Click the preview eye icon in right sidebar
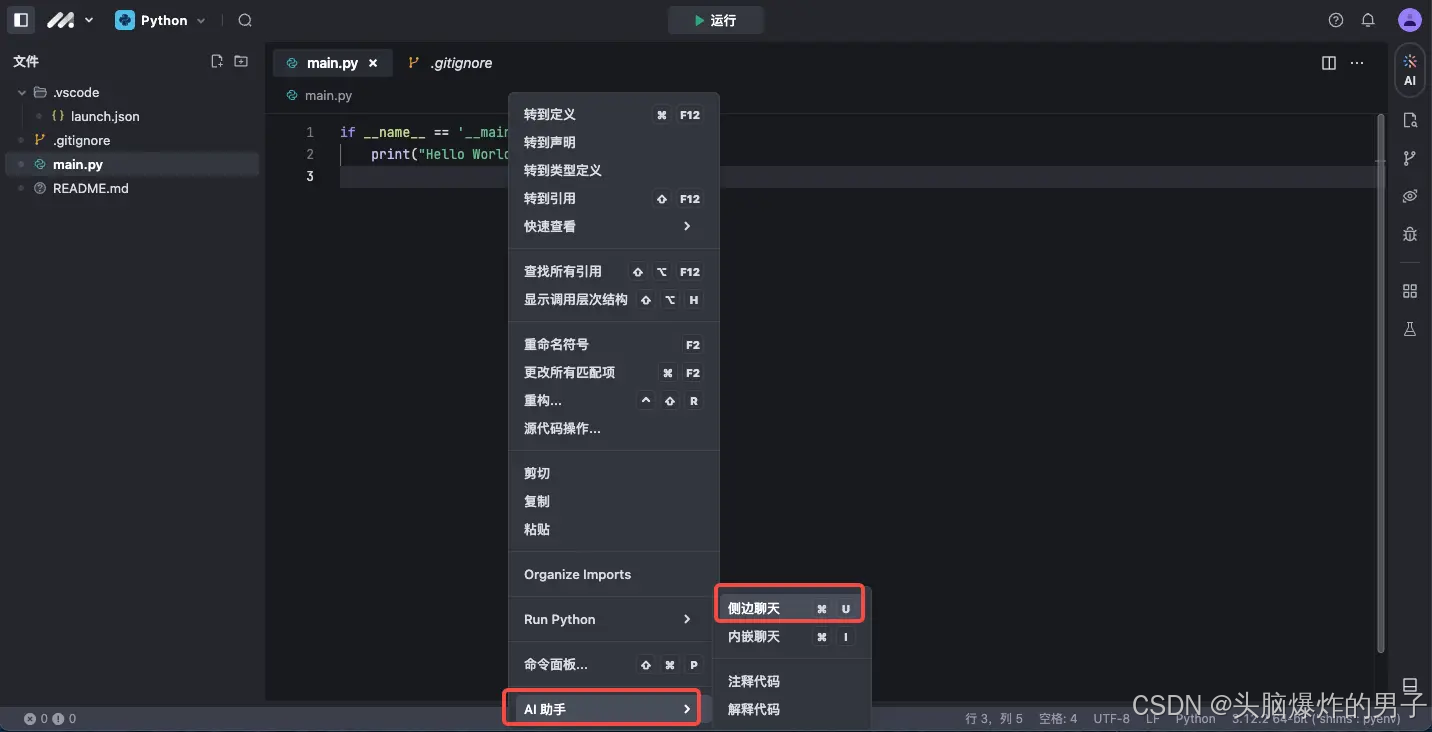The image size is (1432, 732). pos(1409,196)
